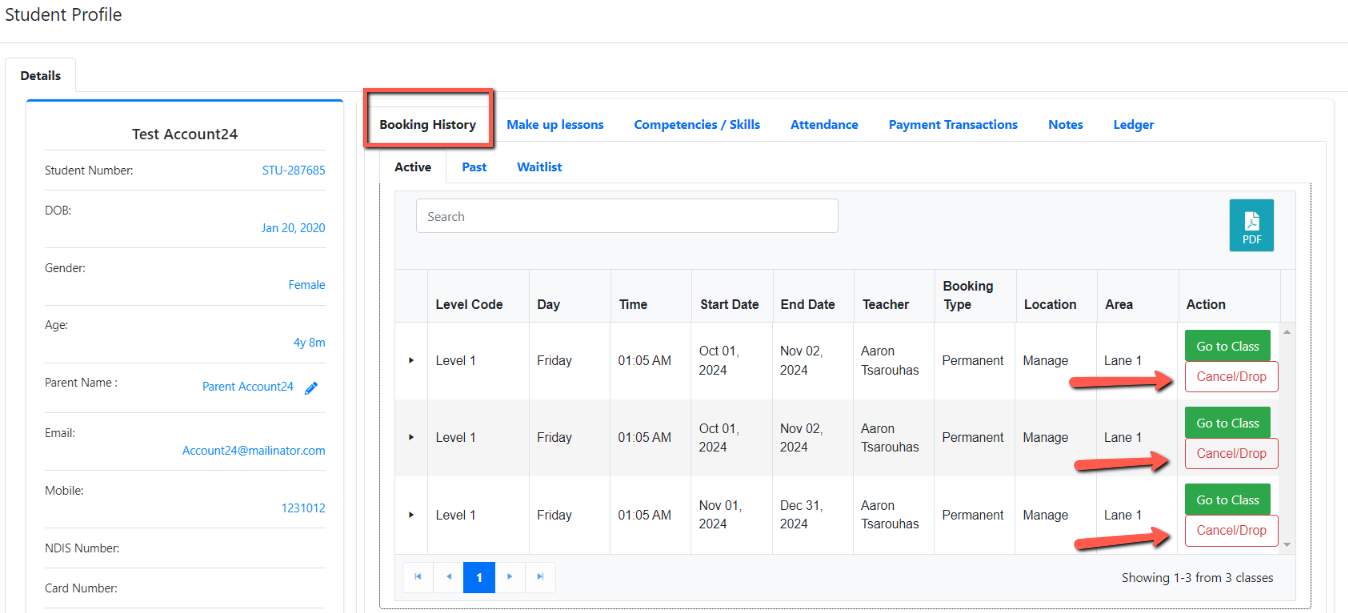Sort by the End Date column header

[808, 304]
